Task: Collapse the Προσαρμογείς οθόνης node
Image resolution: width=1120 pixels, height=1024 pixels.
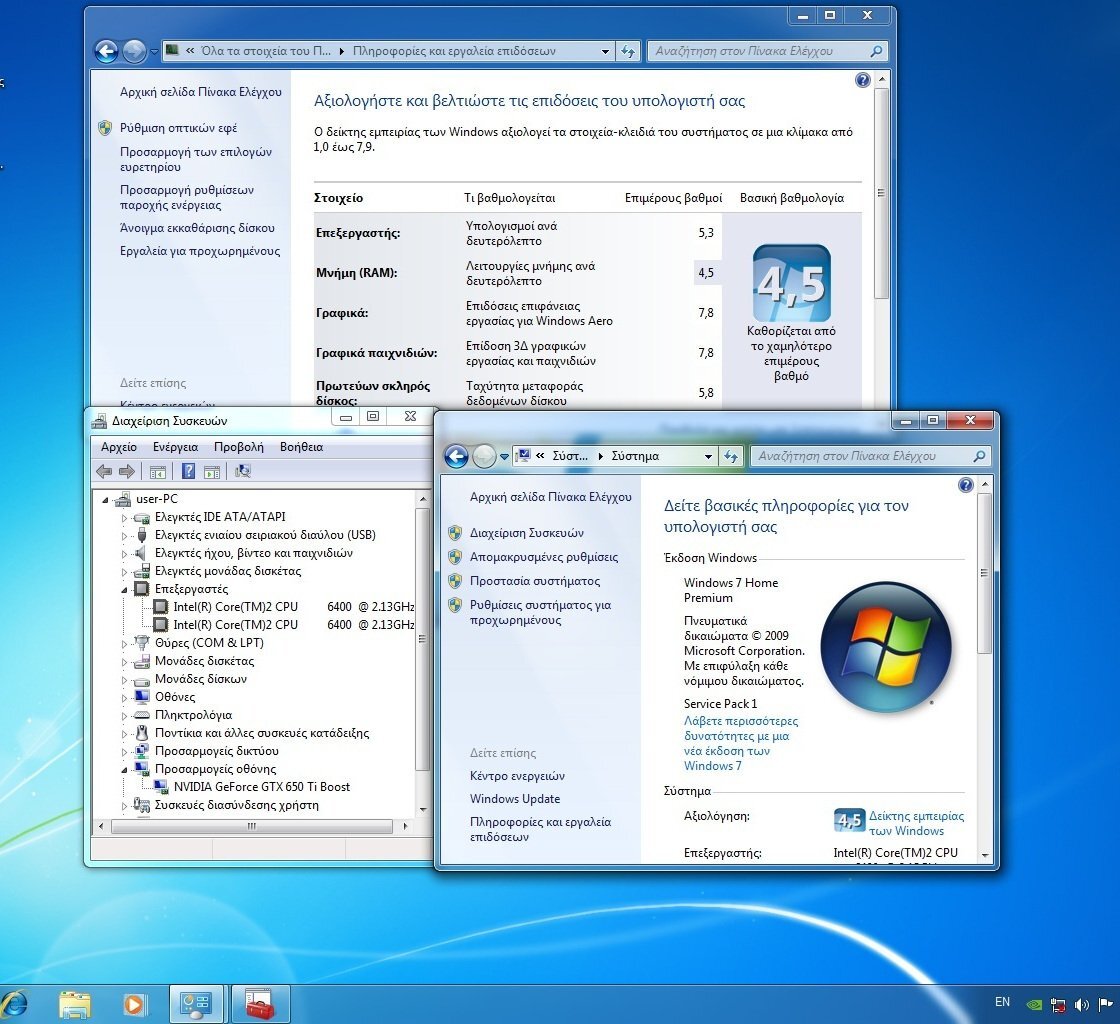Action: coord(124,770)
